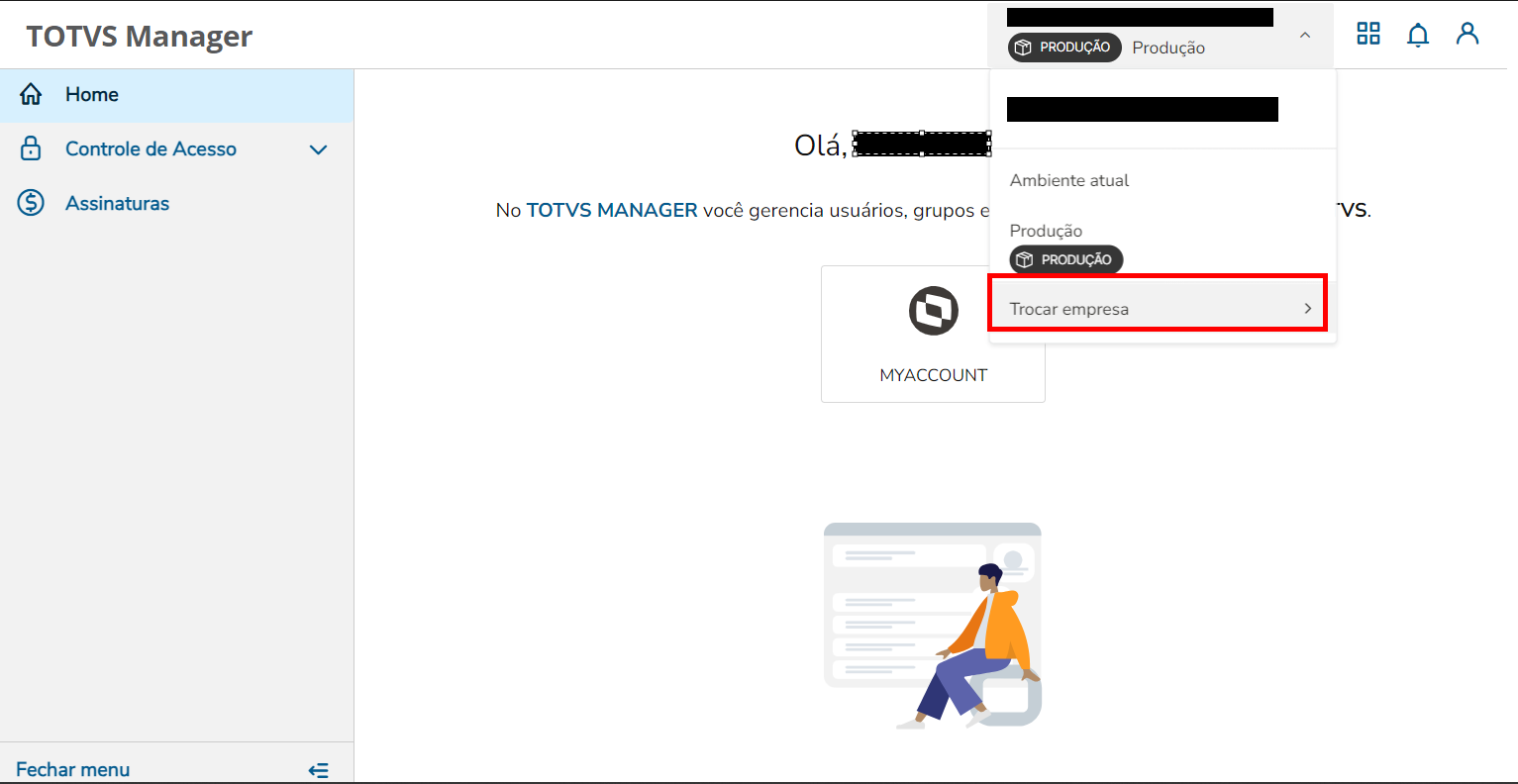Image resolution: width=1518 pixels, height=784 pixels.
Task: Open the MYACCOUNT app card
Action: 933,334
